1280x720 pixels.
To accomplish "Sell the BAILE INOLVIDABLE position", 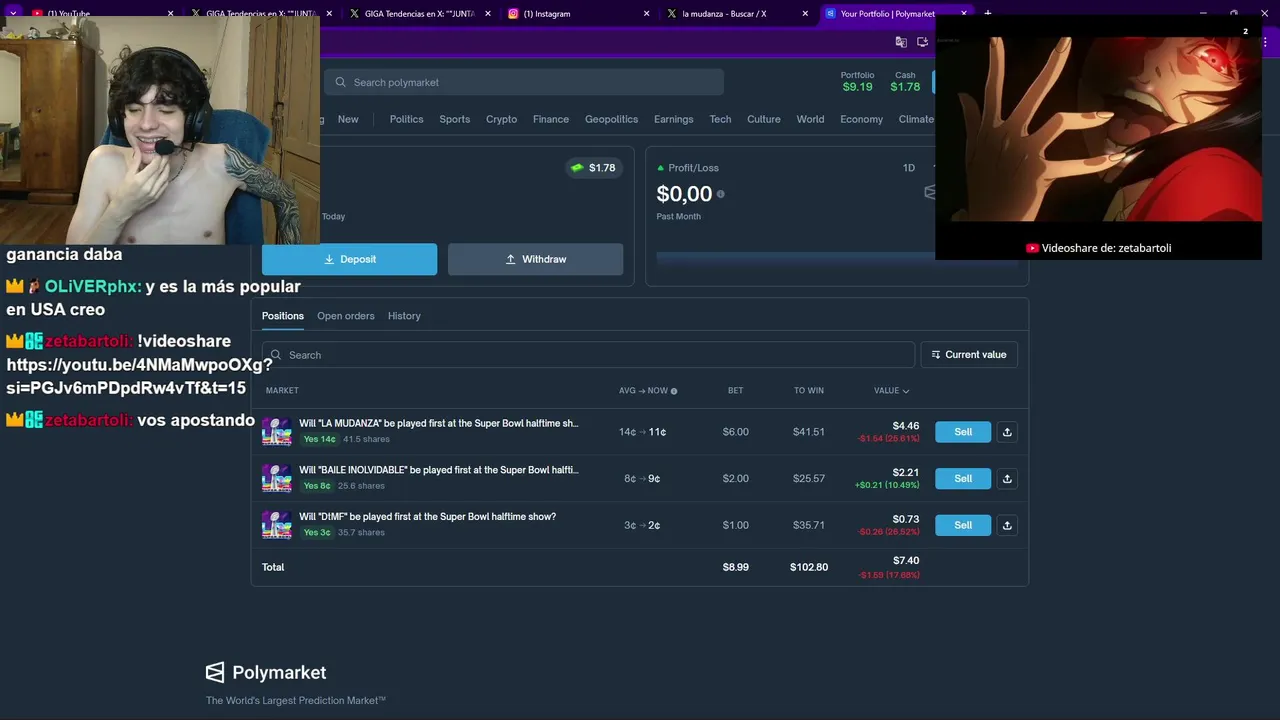I will pos(963,479).
